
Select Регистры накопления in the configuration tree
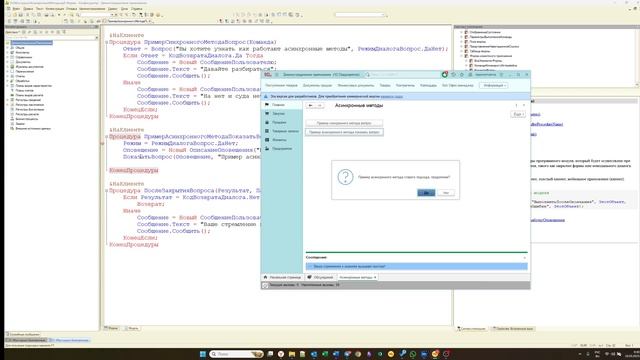pos(29,105)
